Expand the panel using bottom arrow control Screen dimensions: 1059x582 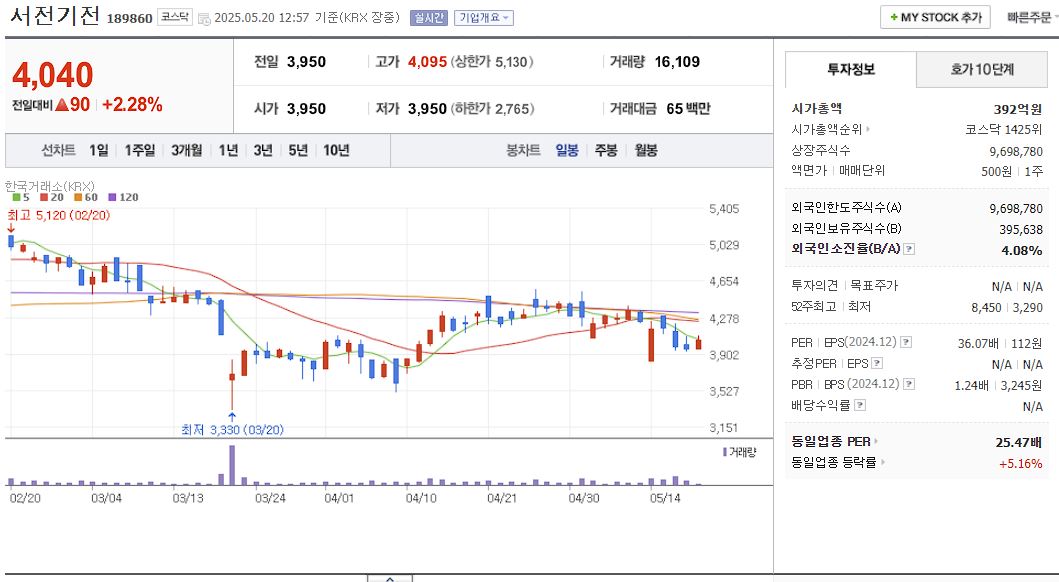[x=390, y=578]
